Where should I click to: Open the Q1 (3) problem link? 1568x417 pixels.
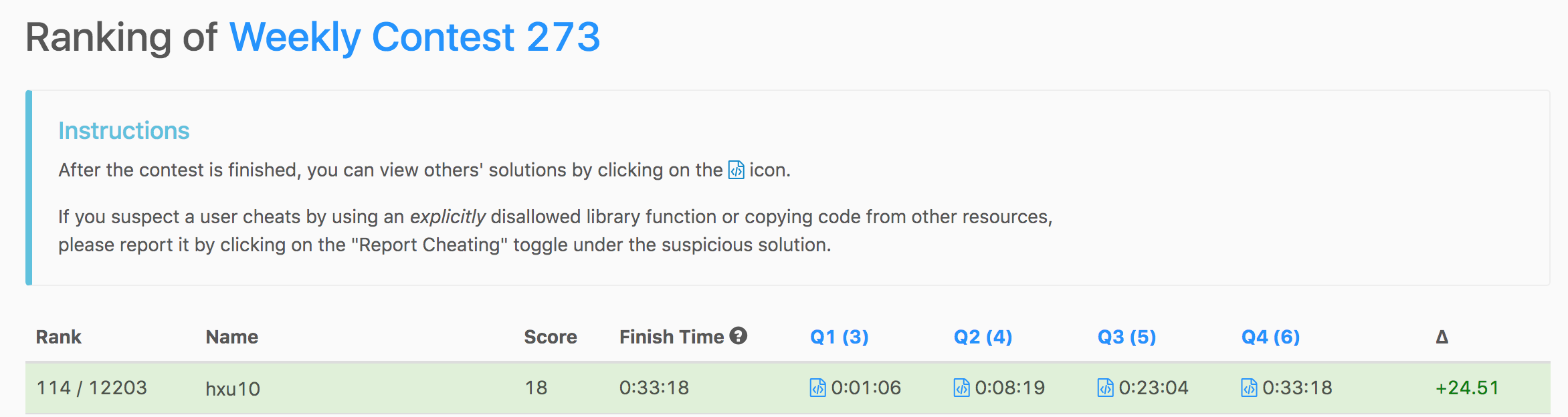click(x=839, y=337)
